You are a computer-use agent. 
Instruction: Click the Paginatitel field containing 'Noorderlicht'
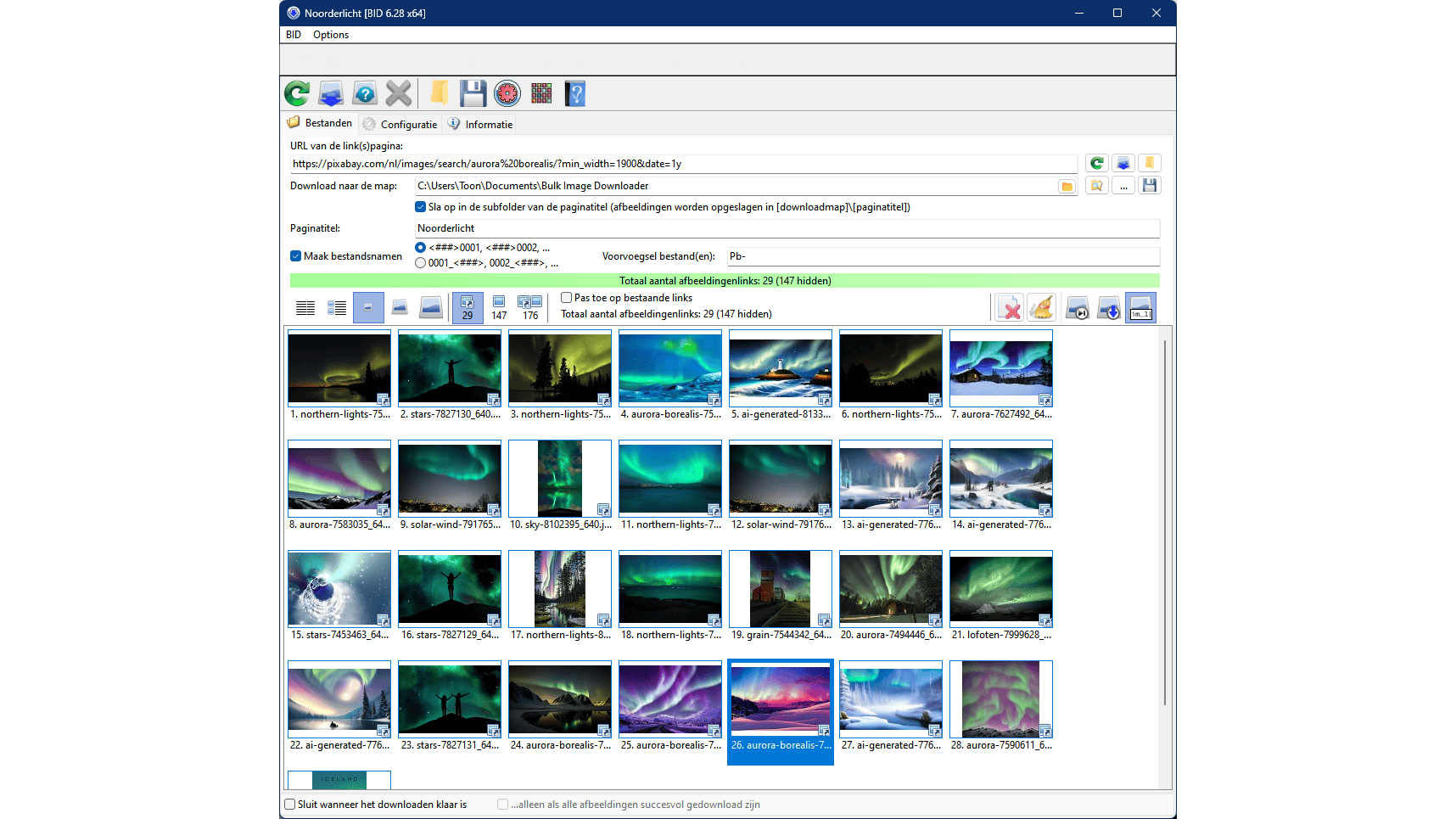click(786, 228)
